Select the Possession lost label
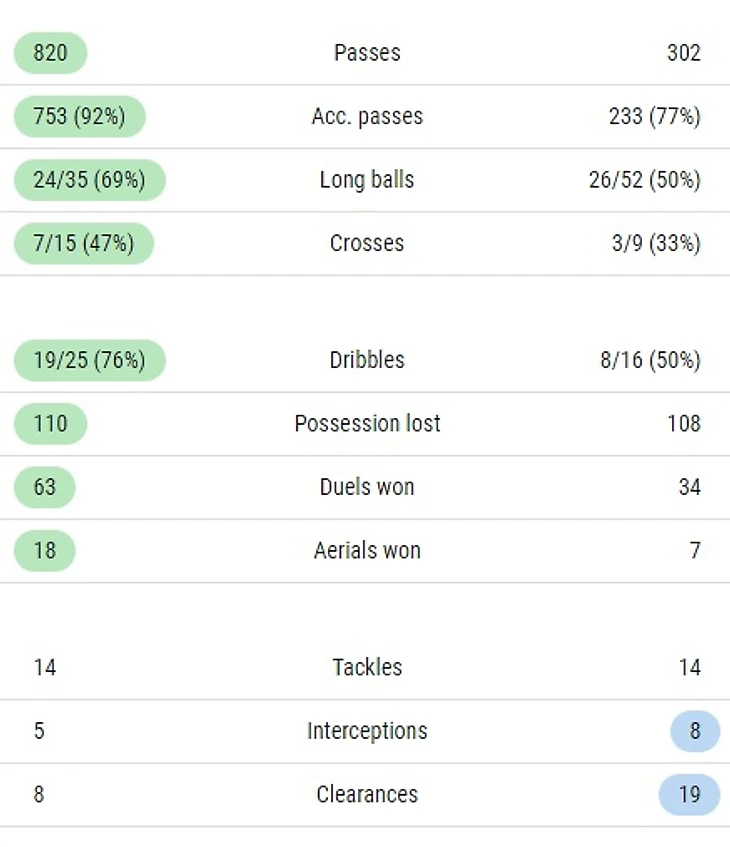 tap(367, 423)
